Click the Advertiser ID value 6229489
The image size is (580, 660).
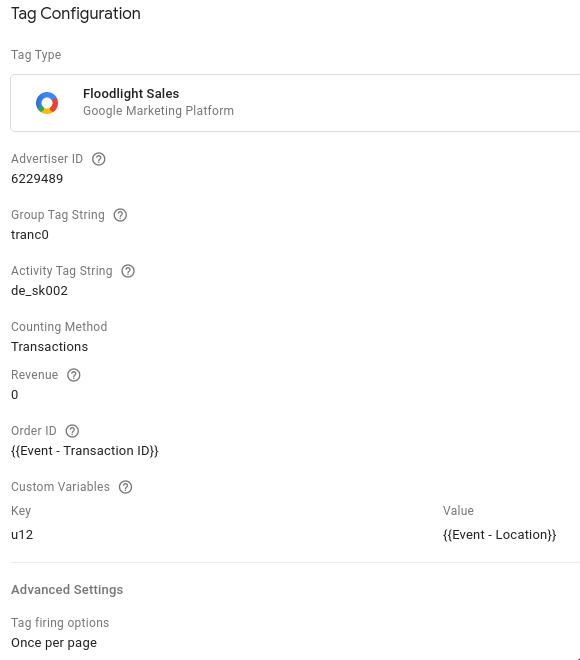pyautogui.click(x=37, y=179)
